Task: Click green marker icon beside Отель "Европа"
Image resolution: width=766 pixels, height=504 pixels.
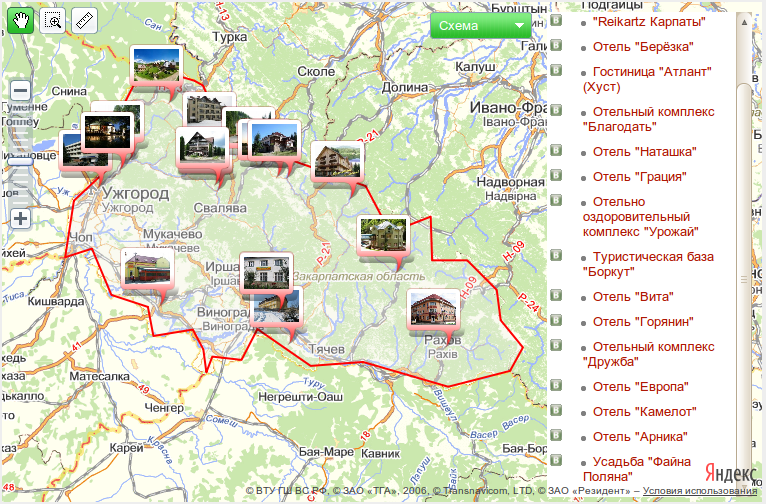Action: pos(556,385)
